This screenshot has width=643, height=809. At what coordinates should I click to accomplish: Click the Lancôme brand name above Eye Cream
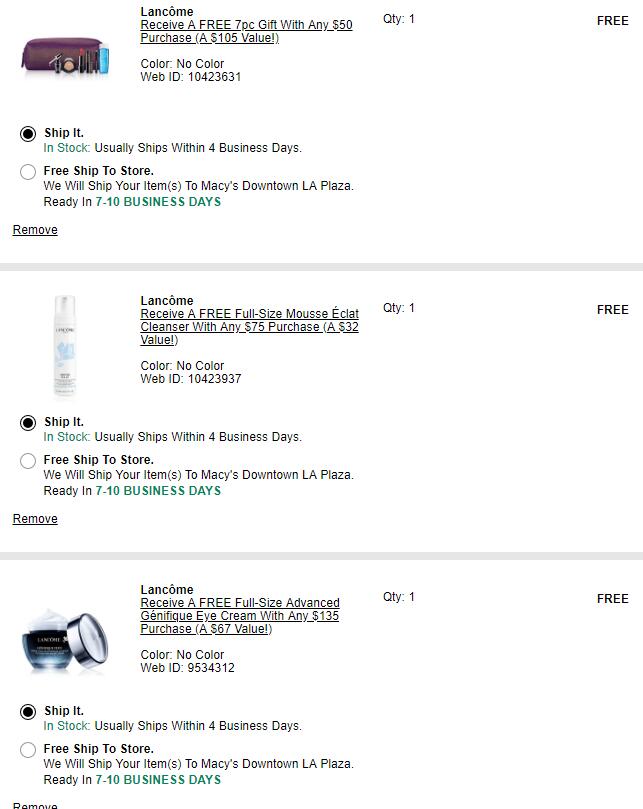[167, 589]
